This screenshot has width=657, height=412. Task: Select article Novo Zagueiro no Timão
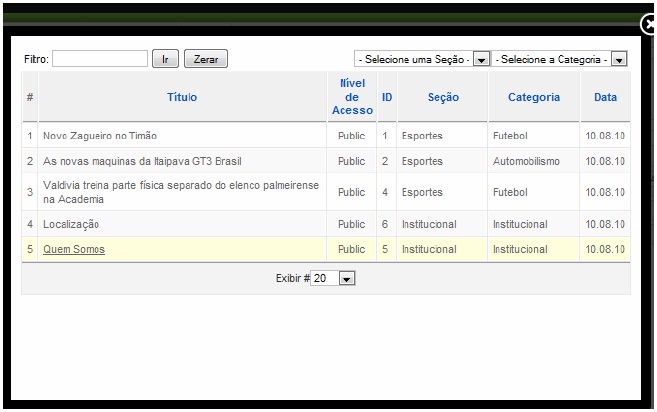coord(100,136)
